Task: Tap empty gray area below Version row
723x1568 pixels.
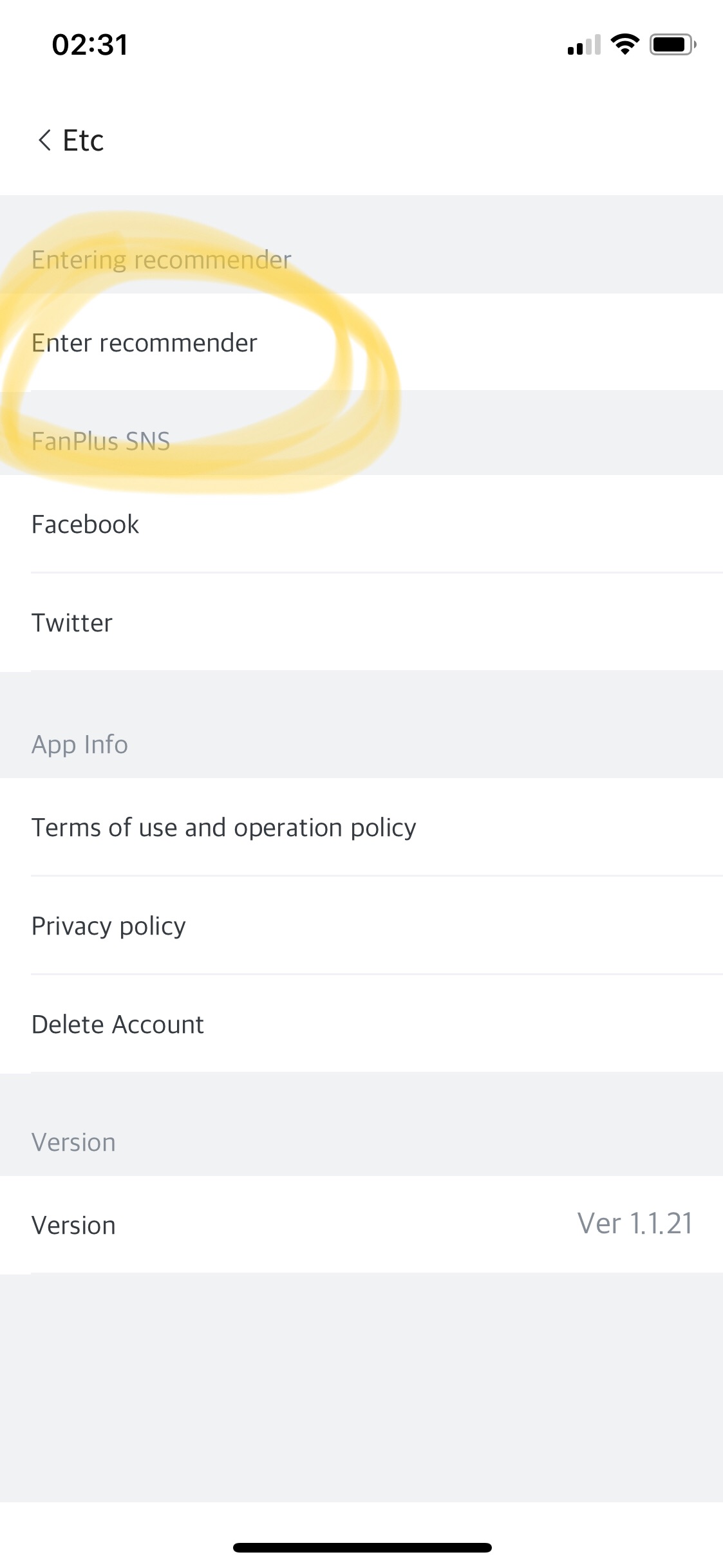Action: (x=361, y=1384)
